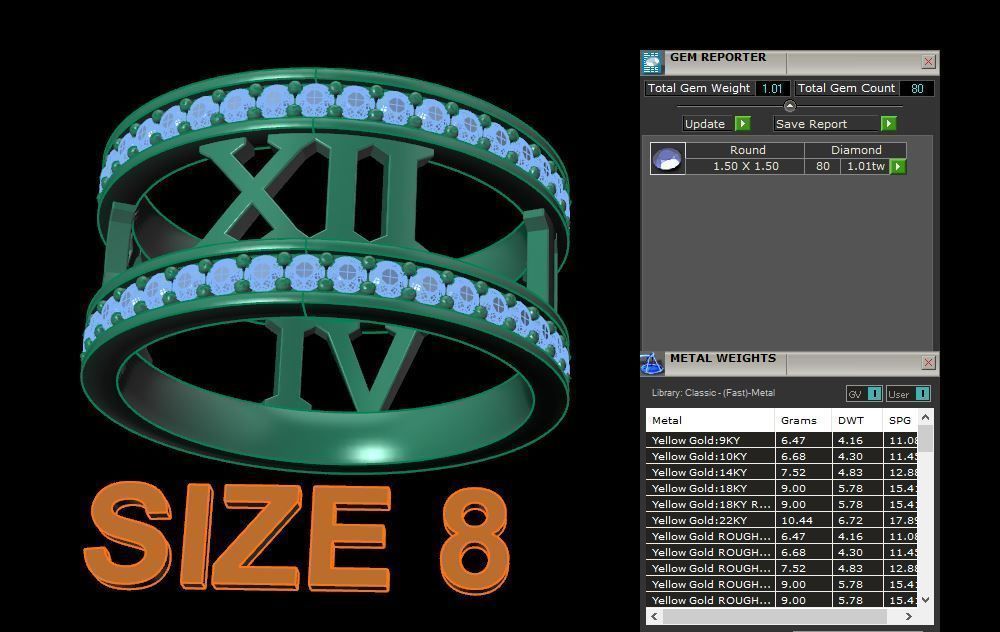This screenshot has height=632, width=1000.
Task: Select the Yellow Gold:18KY row
Action: [x=782, y=488]
